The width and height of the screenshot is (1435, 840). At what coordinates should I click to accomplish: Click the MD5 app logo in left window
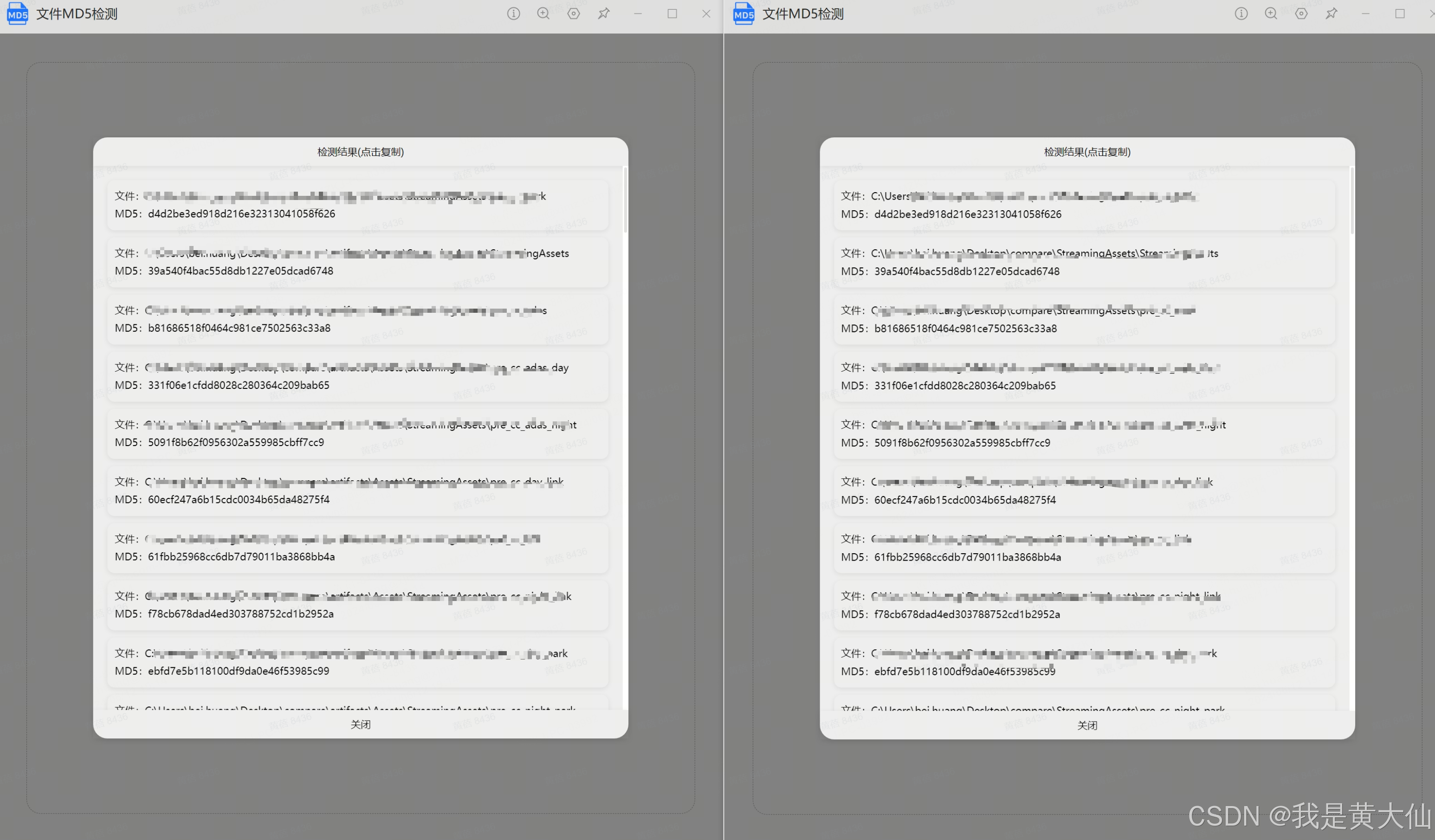pos(17,13)
